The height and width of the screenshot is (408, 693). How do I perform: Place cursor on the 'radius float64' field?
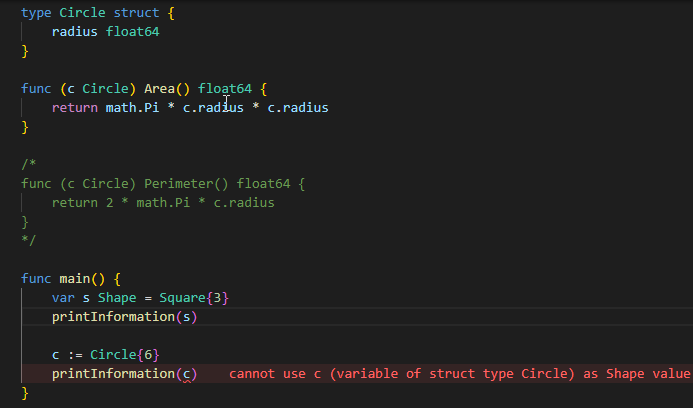coord(105,31)
